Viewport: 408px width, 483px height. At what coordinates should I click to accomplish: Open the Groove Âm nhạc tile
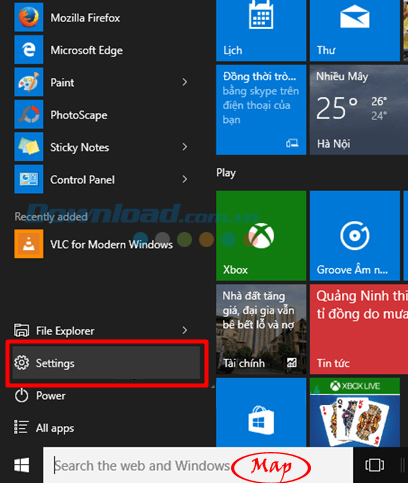pos(355,236)
